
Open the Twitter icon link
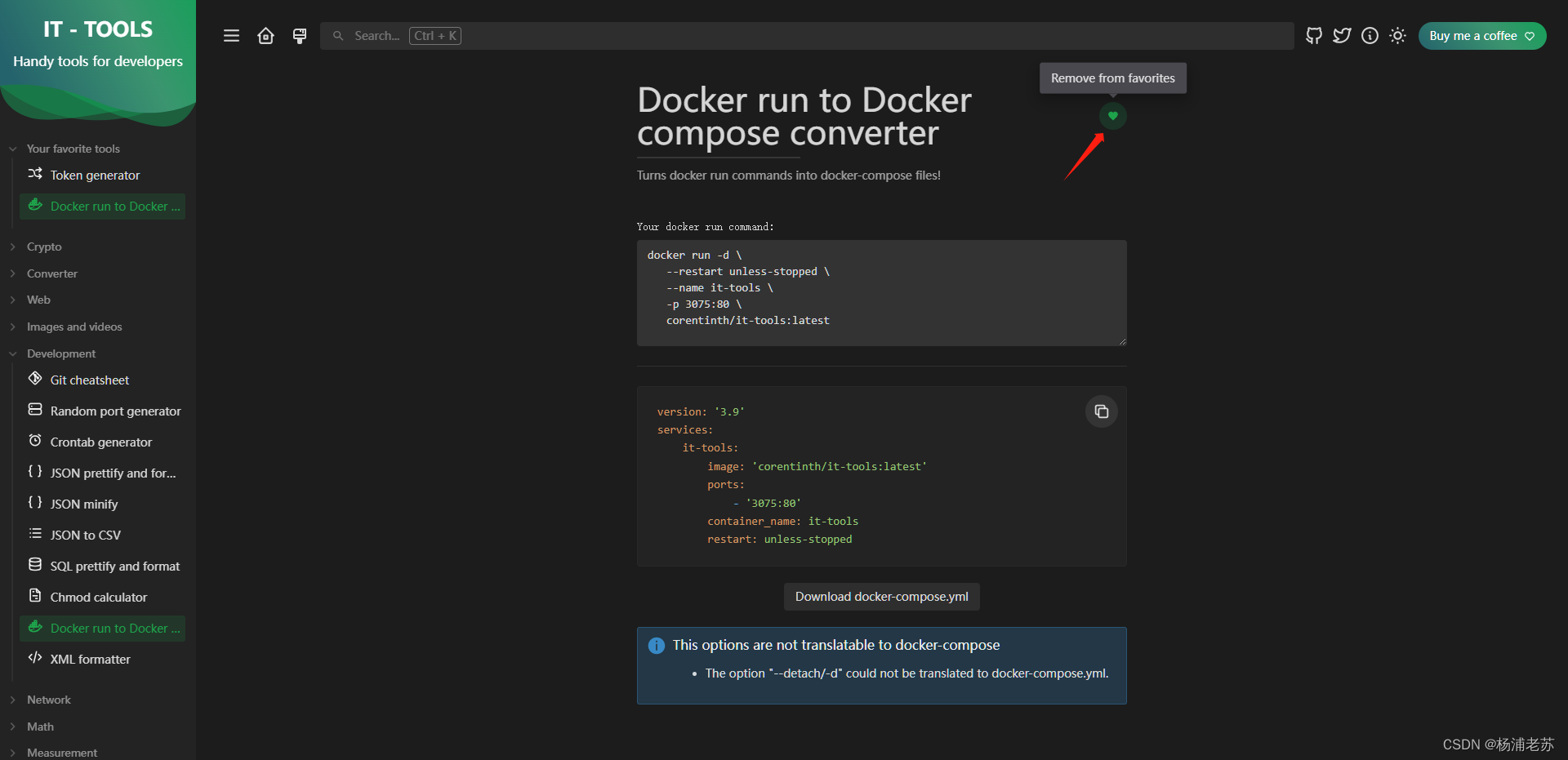point(1342,36)
